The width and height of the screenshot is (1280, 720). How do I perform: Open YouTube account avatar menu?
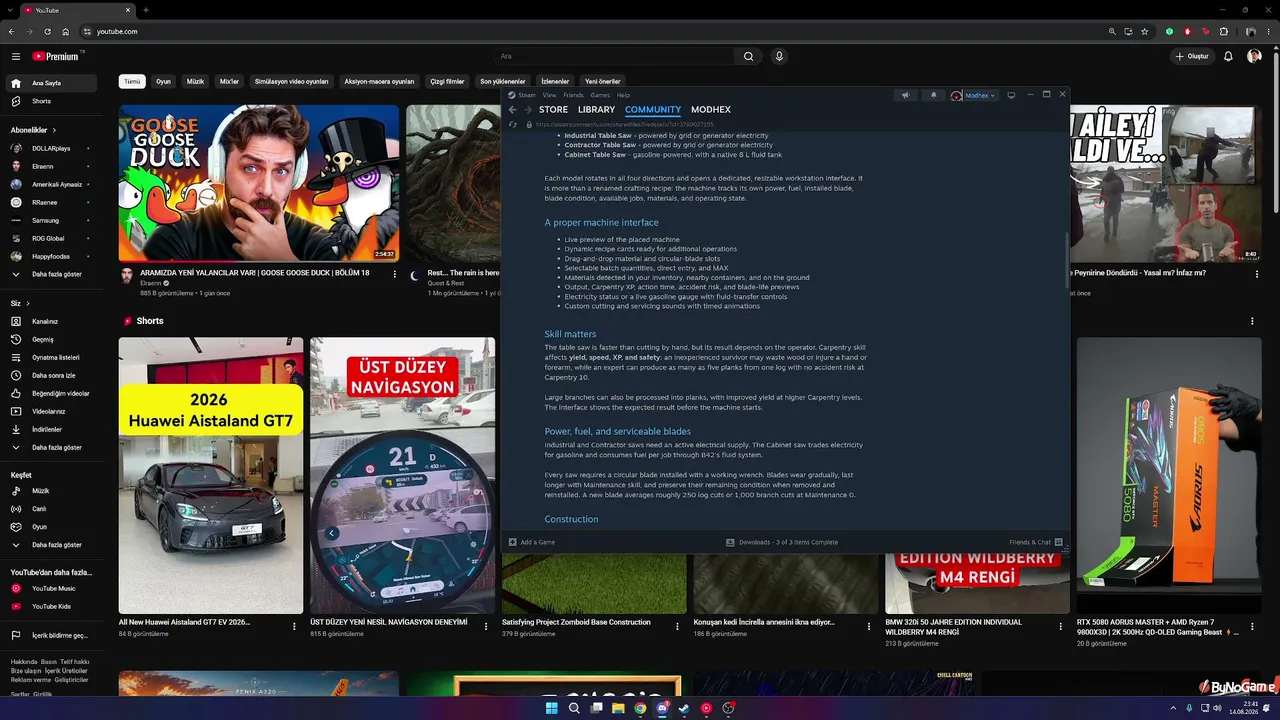(1254, 57)
